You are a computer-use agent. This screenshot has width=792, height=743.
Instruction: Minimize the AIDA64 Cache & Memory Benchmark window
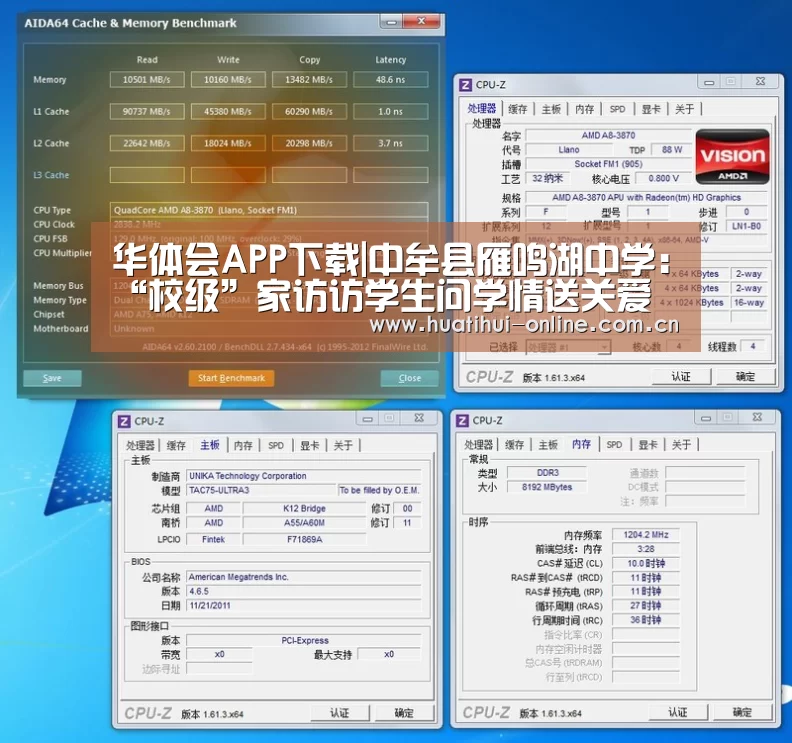click(x=390, y=22)
